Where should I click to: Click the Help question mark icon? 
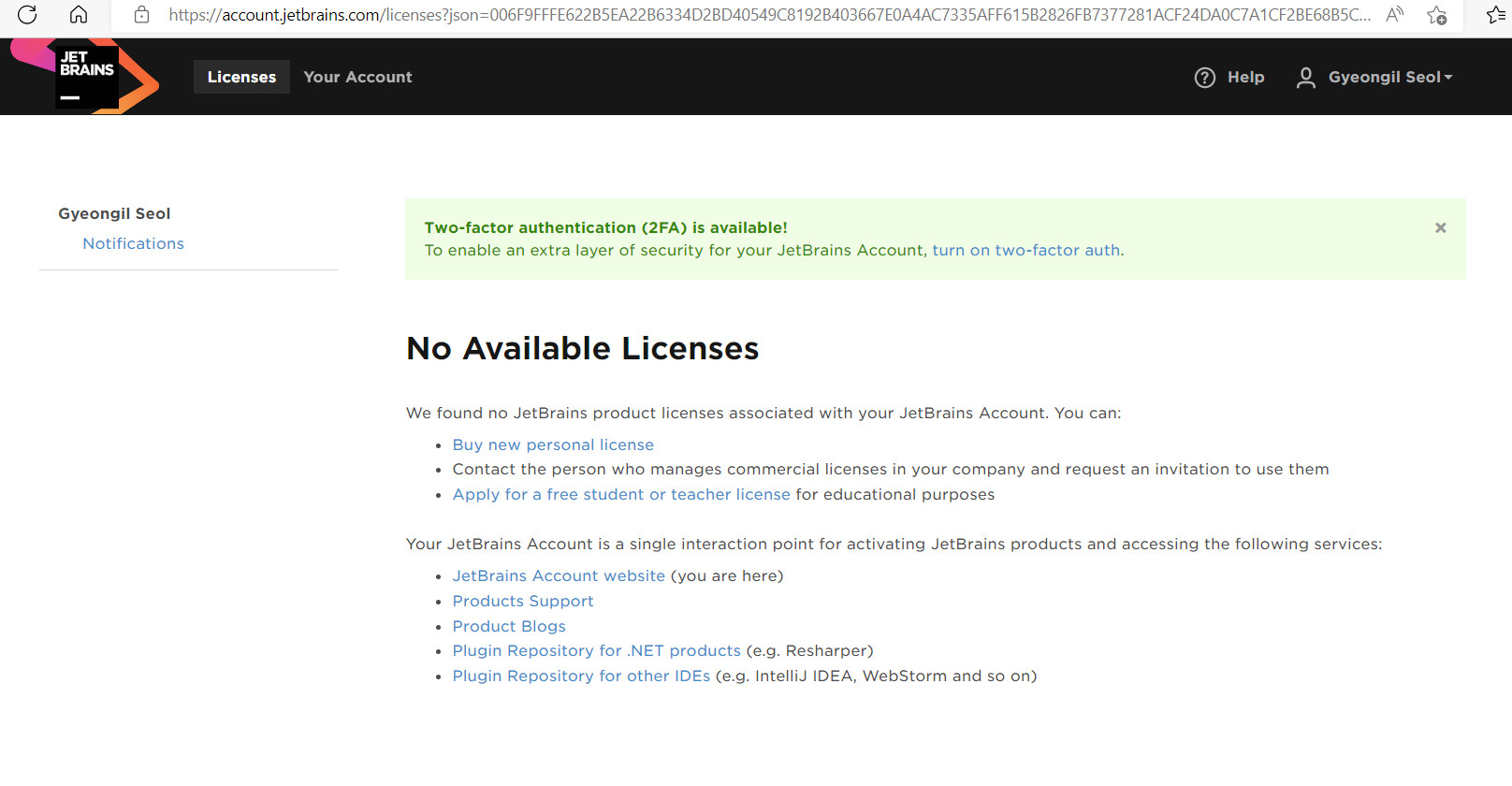click(1205, 78)
